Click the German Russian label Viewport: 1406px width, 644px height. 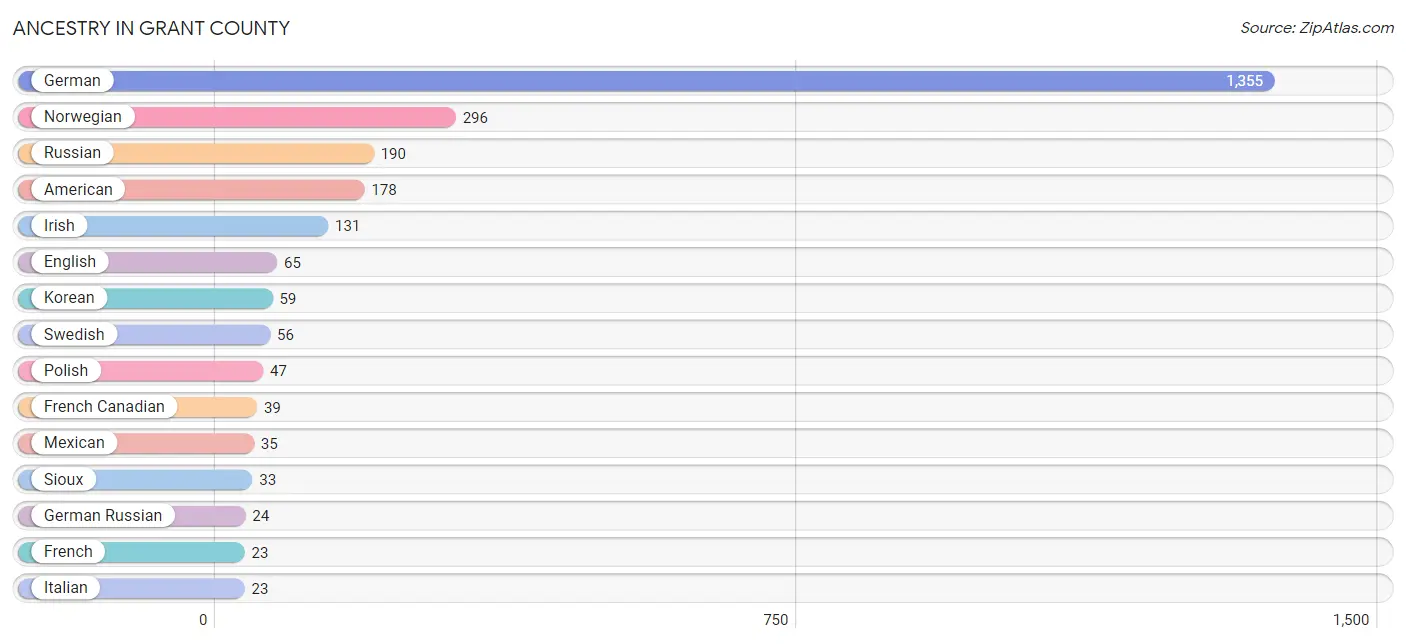tap(103, 515)
